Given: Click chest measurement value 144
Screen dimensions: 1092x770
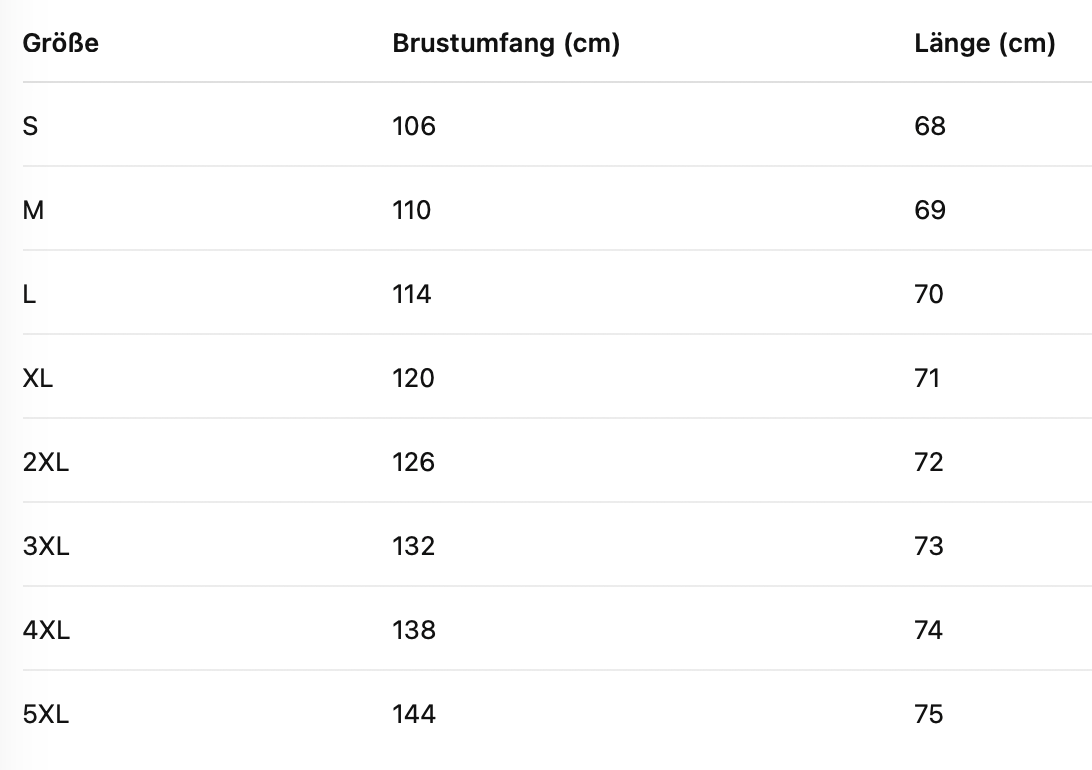Looking at the screenshot, I should coord(414,714).
